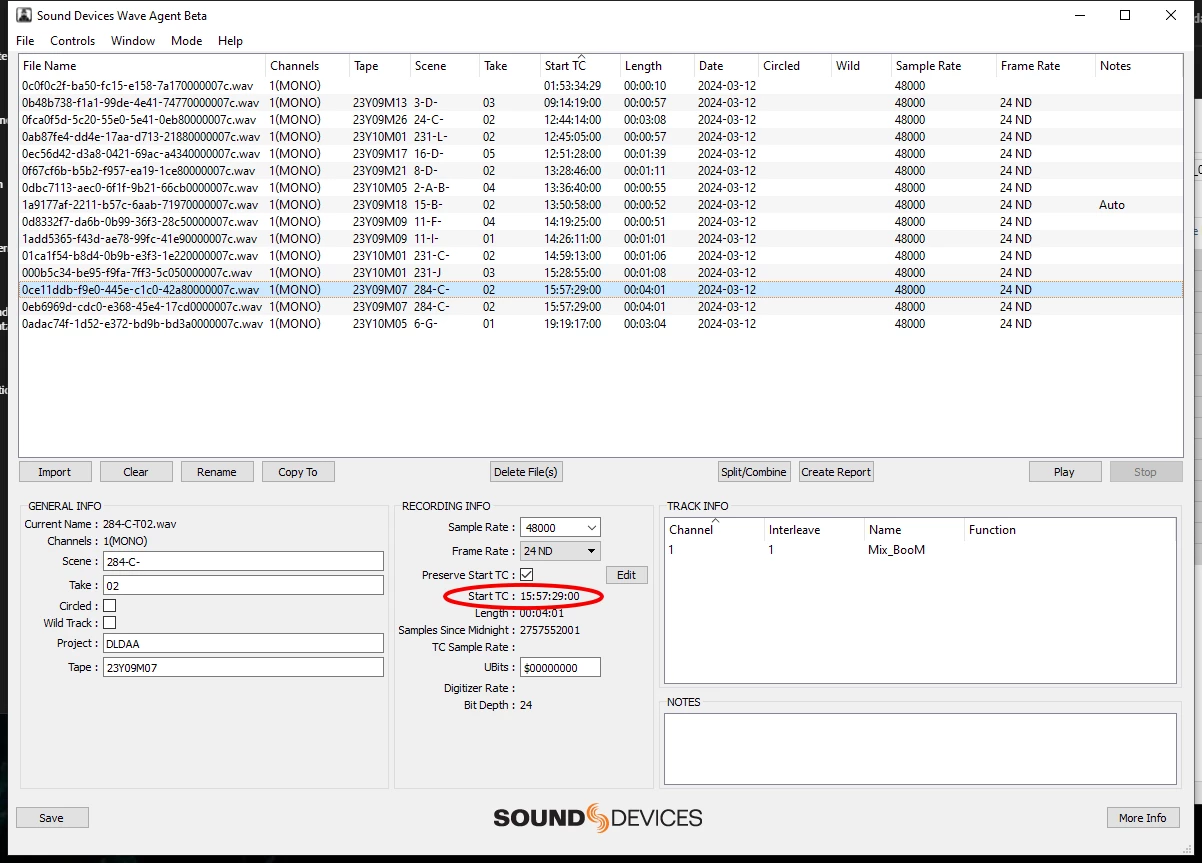Click inside the Notes text area
The width and height of the screenshot is (1202, 863).
(x=920, y=748)
